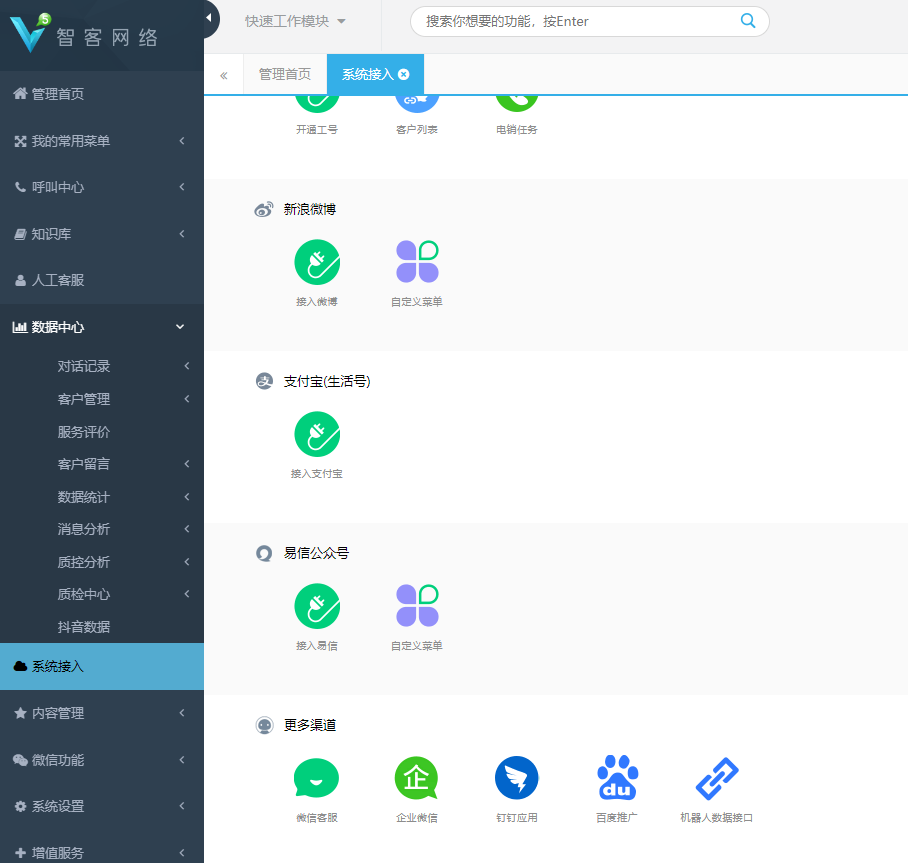
Task: Select the 微信客服 channel icon
Action: click(317, 777)
